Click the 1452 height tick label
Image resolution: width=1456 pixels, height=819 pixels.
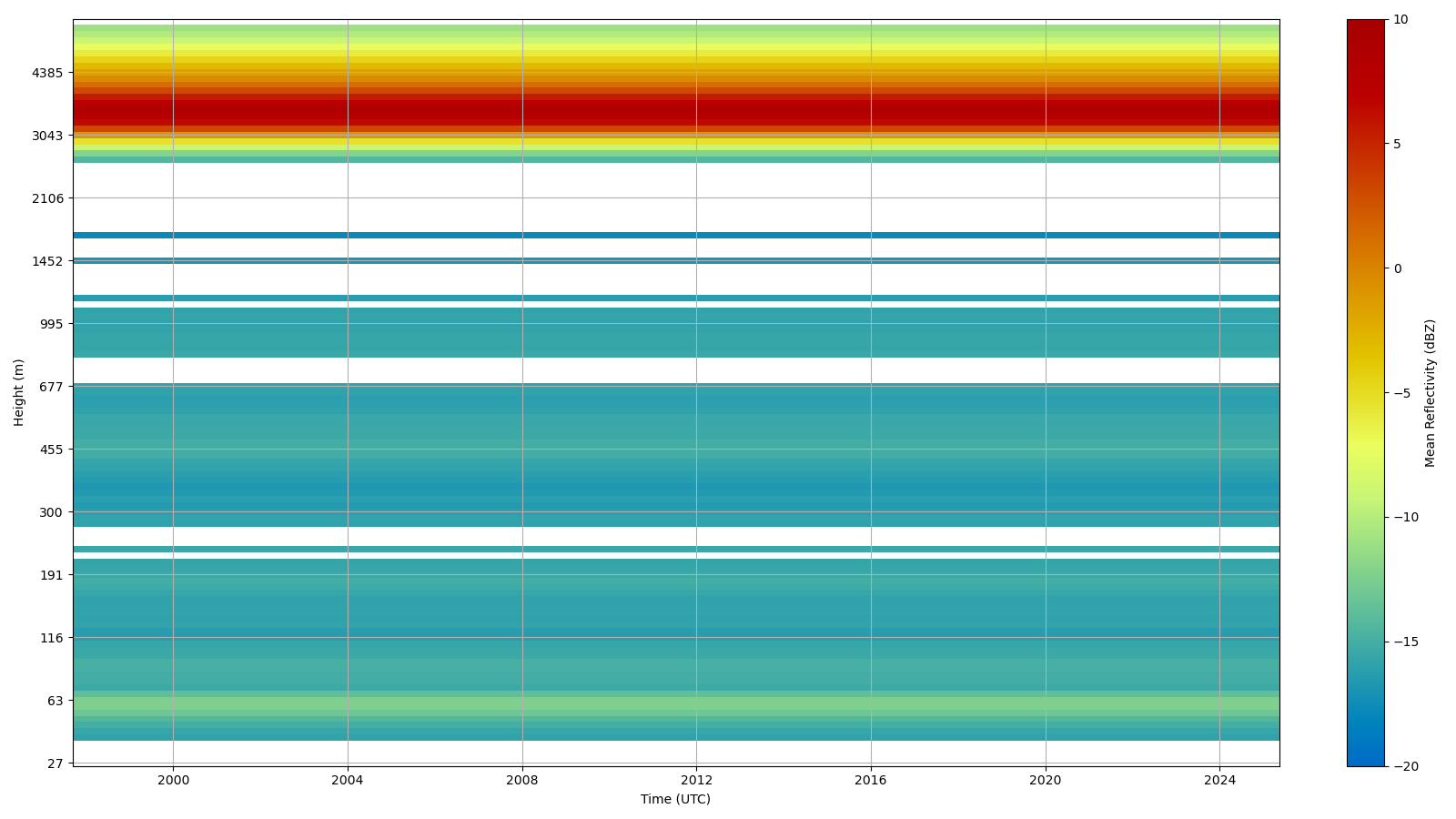[48, 261]
